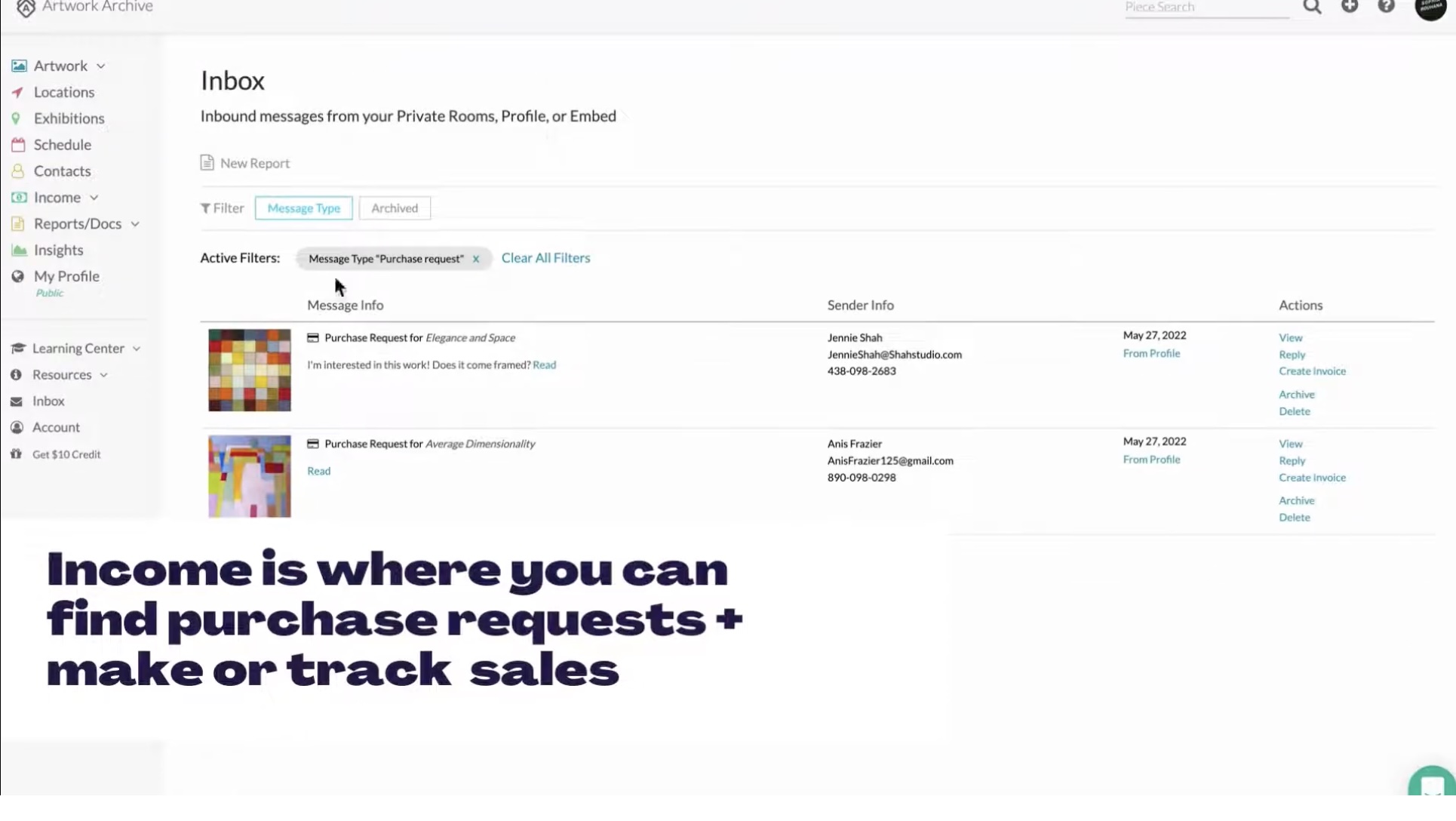Viewport: 1456px width, 821px height.
Task: Click the Inbox envelope icon
Action: pyautogui.click(x=17, y=401)
